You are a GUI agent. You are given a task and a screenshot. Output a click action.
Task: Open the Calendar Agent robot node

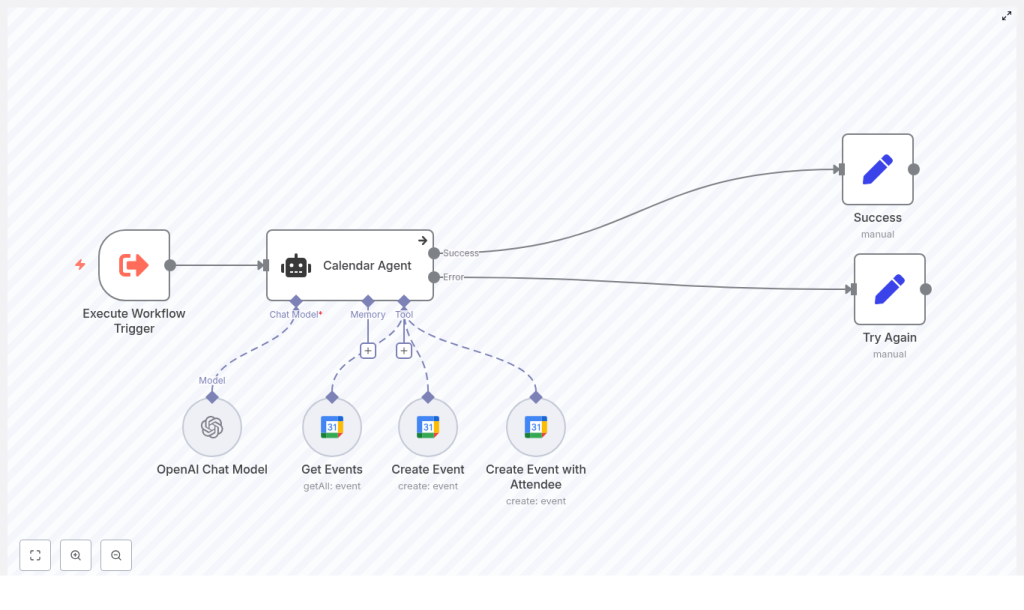[x=350, y=264]
